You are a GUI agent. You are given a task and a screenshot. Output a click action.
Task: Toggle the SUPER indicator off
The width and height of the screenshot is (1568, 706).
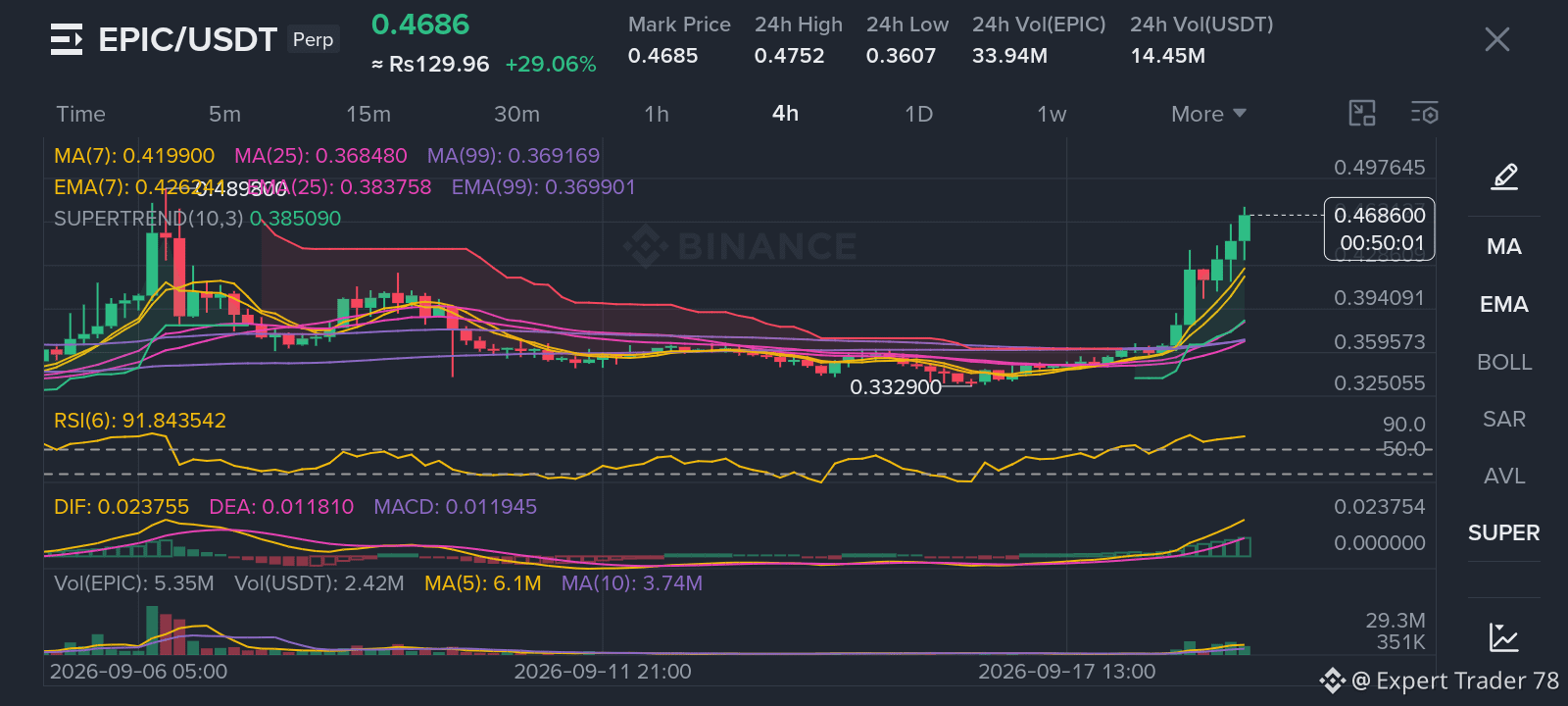tap(1504, 533)
